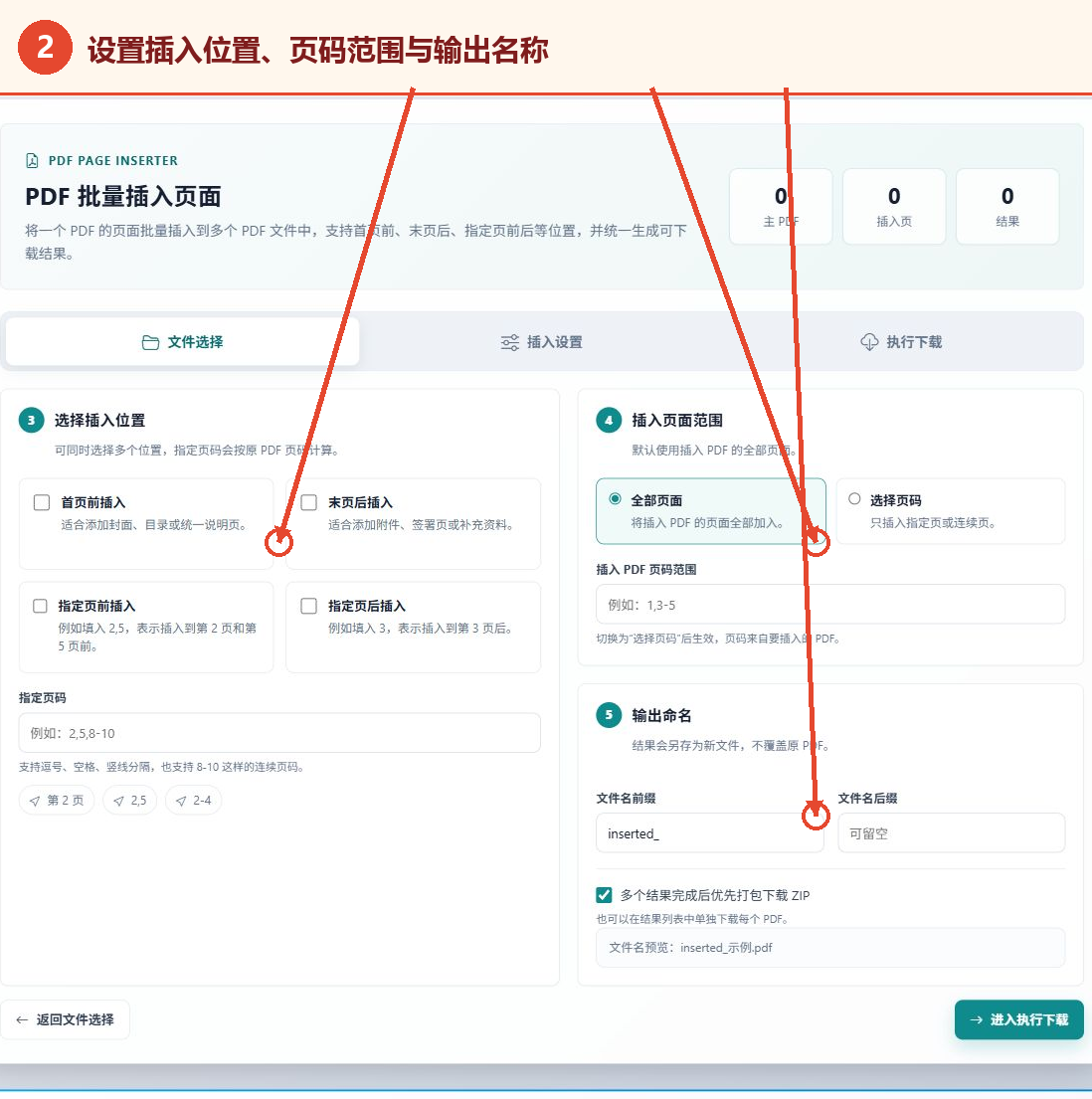Check the 指定页前插入 option
This screenshot has height=1099, width=1092.
pyautogui.click(x=41, y=606)
